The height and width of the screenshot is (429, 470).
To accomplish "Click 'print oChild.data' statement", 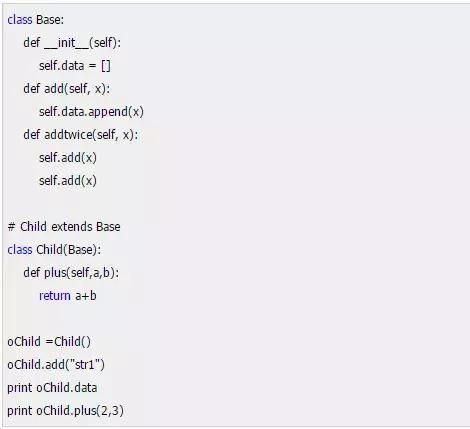I will (x=52, y=388).
